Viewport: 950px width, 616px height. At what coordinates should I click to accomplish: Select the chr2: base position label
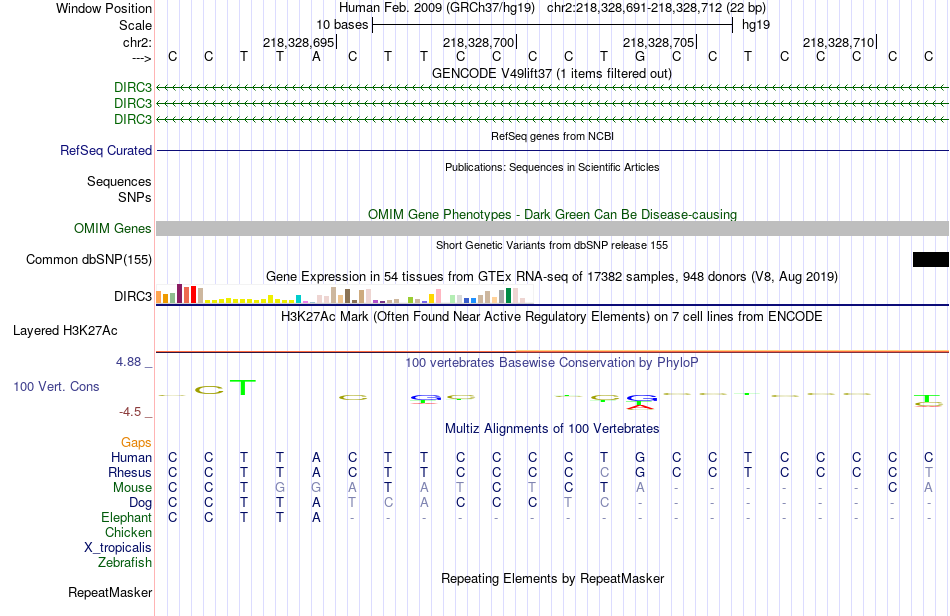tap(137, 42)
